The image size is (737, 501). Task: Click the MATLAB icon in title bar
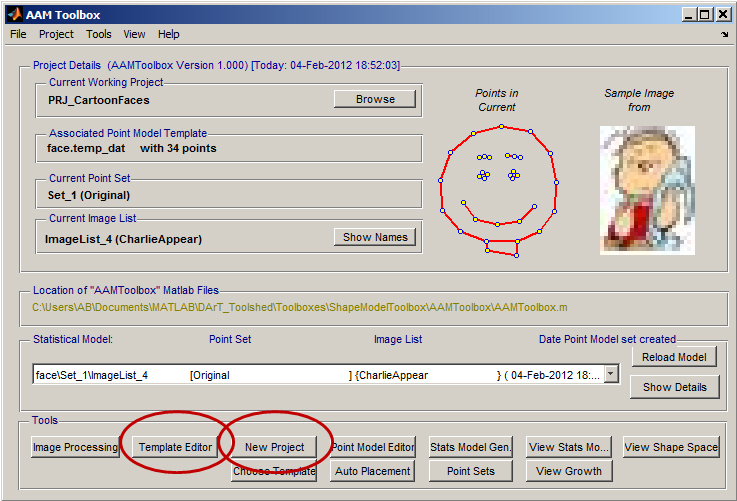(x=13, y=15)
